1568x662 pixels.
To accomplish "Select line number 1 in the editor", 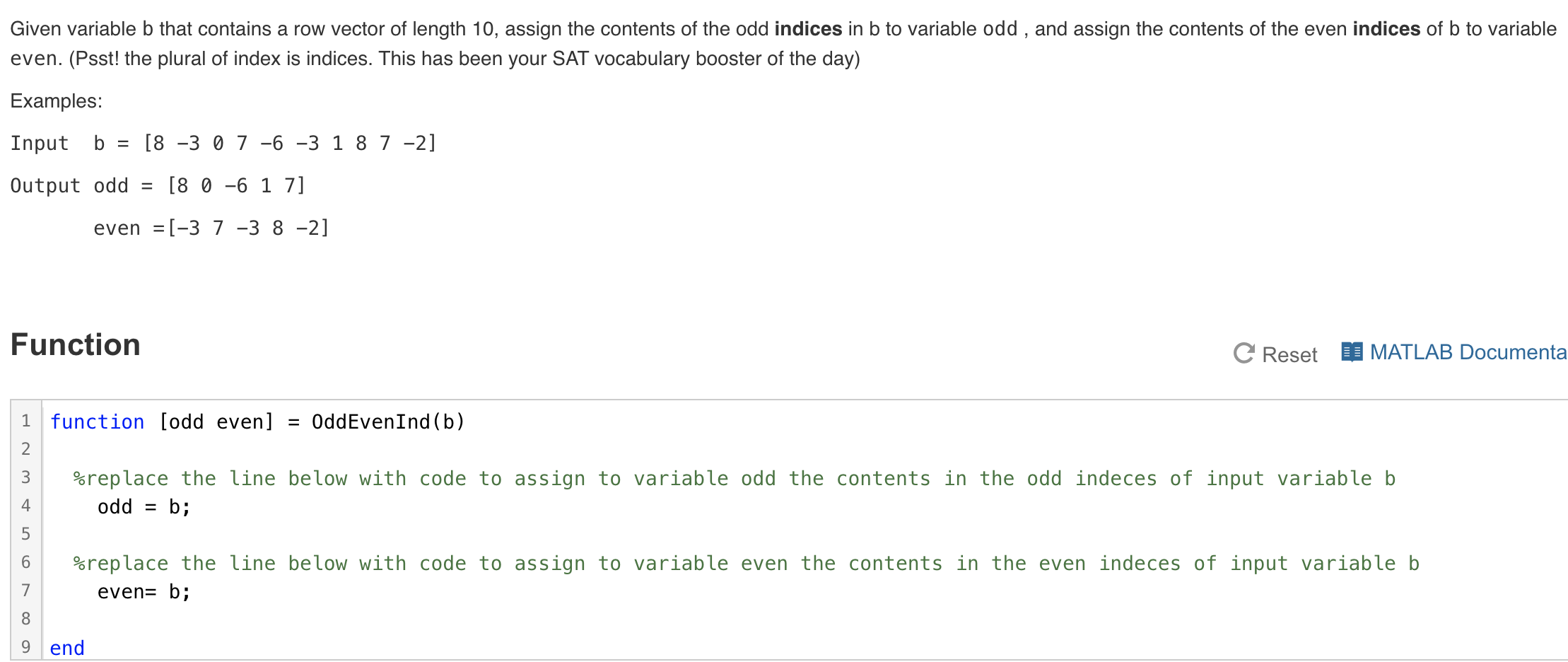I will [25, 422].
